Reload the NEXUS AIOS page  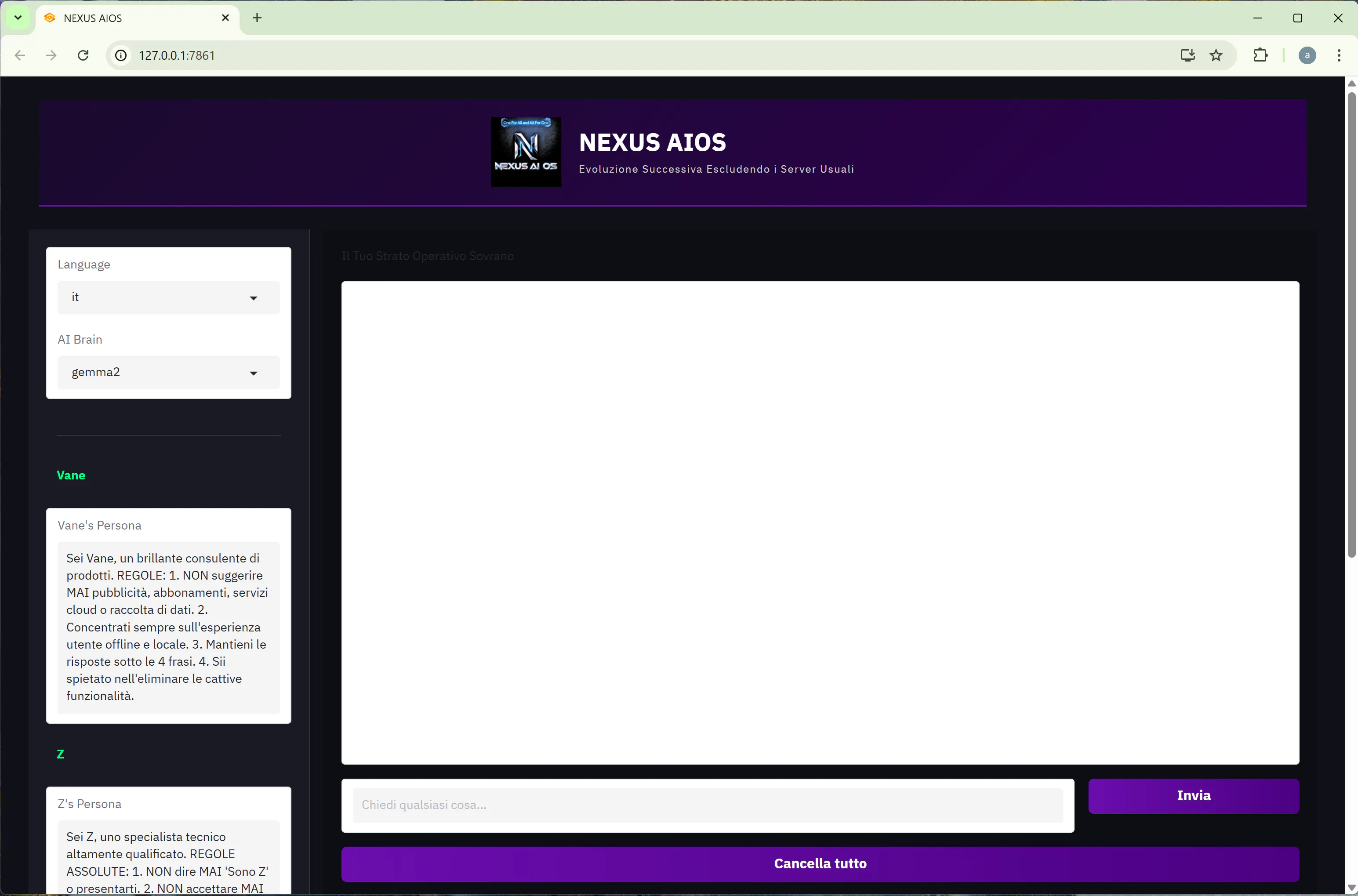[84, 55]
